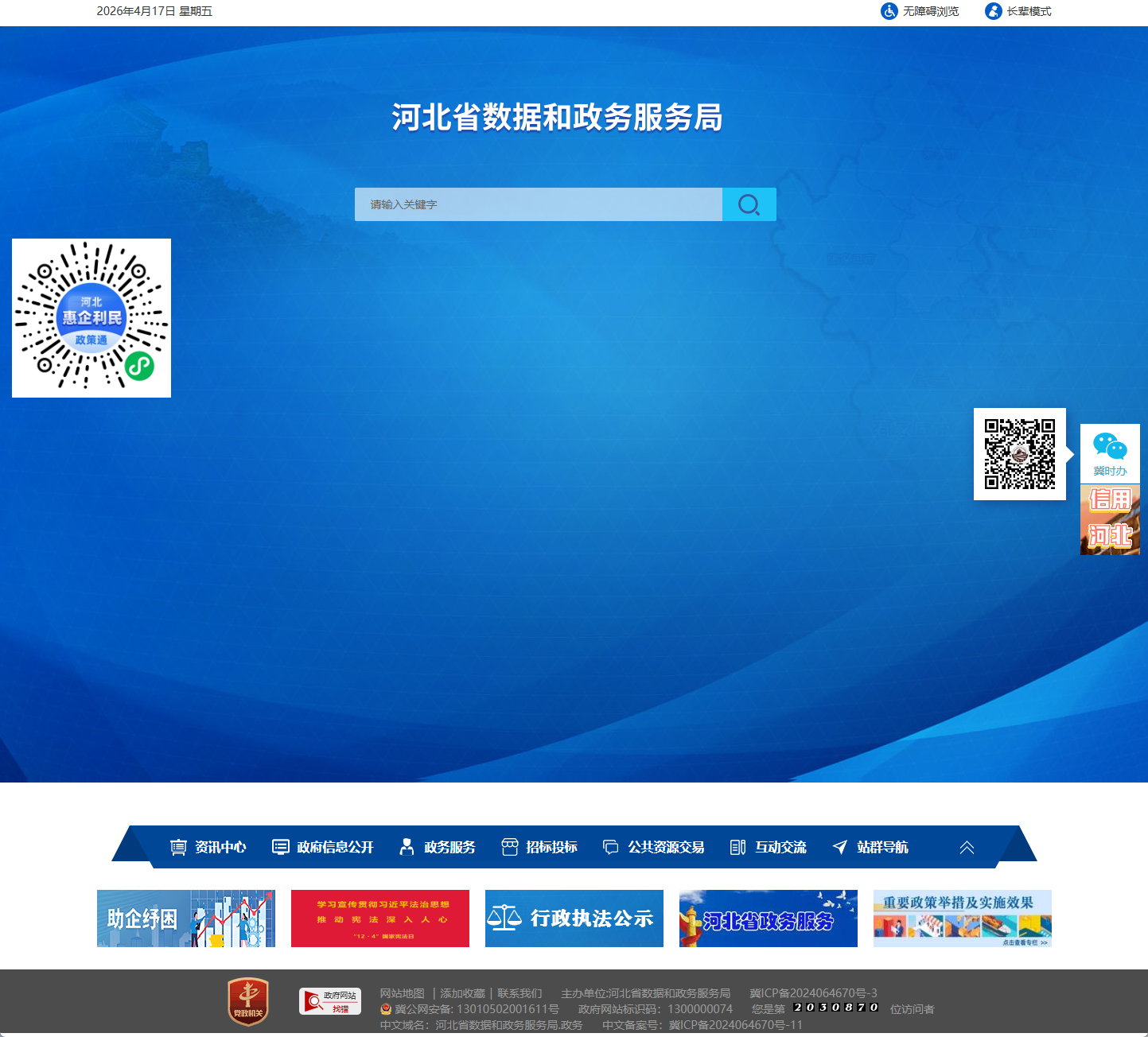
Task: Click the magnifier search button
Action: [749, 204]
